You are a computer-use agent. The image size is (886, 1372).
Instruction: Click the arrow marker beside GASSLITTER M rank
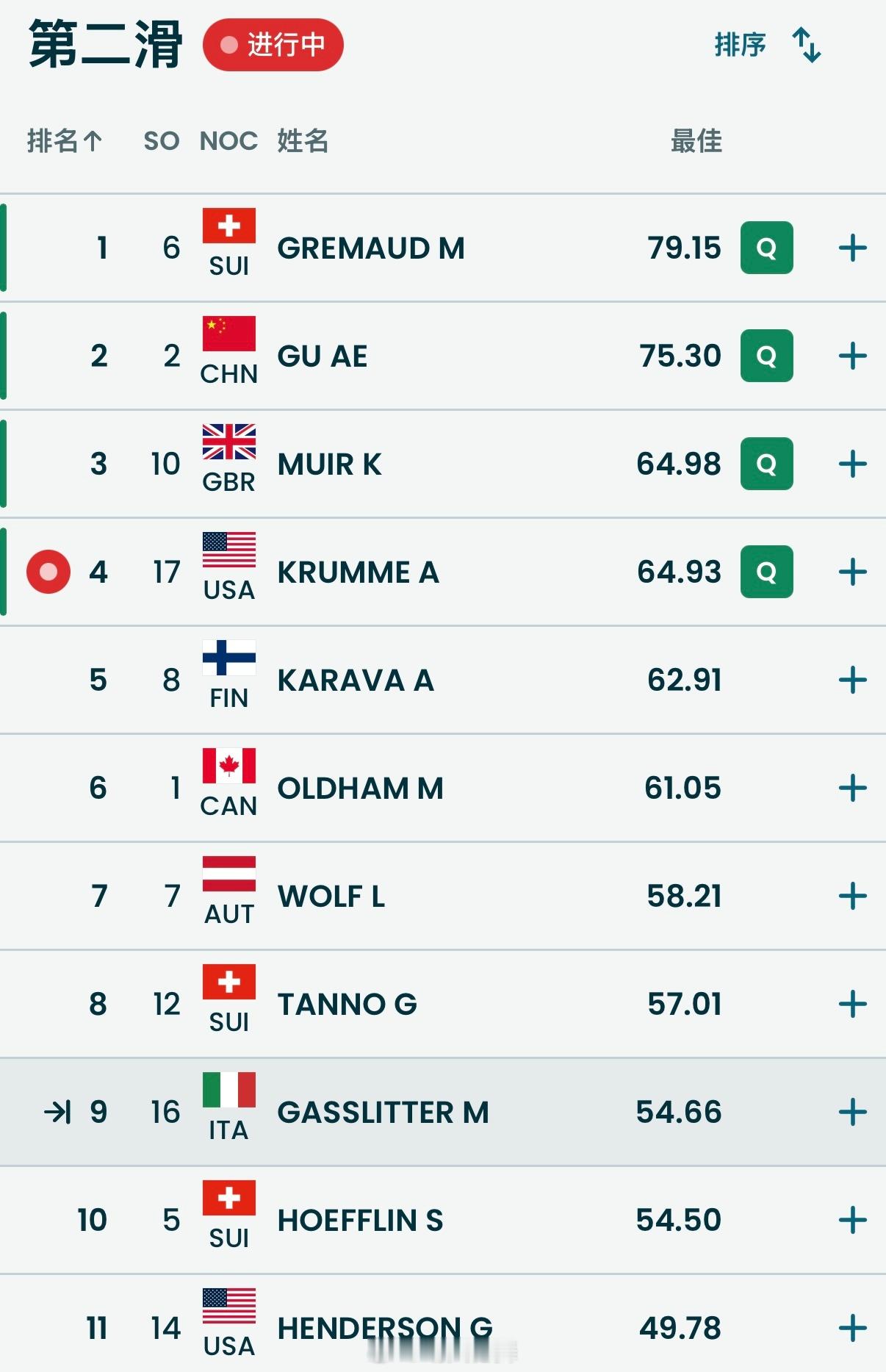pos(57,1112)
